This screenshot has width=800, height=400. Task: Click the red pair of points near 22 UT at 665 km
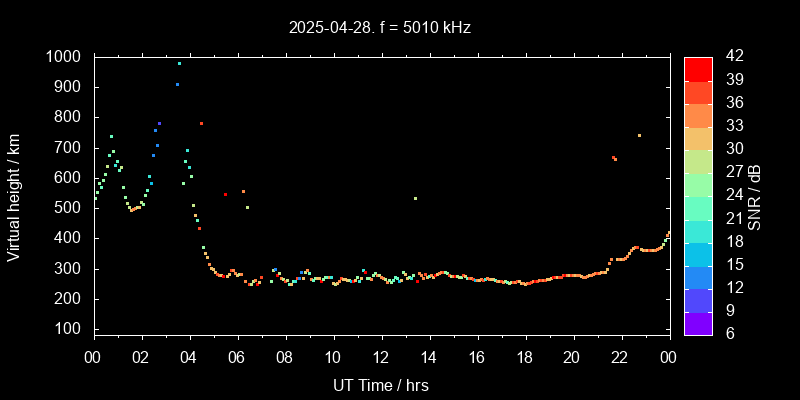tap(614, 158)
